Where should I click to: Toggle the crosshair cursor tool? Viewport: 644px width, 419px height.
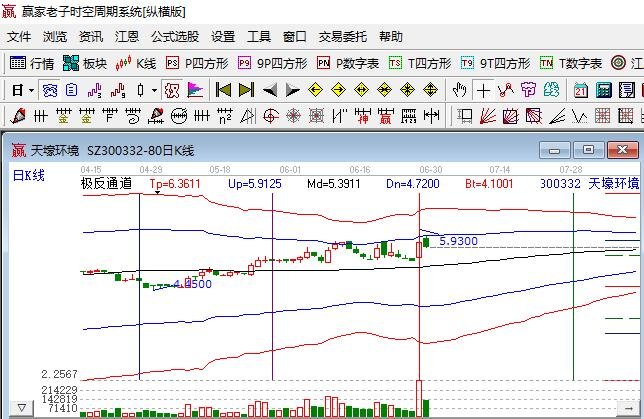coord(483,90)
